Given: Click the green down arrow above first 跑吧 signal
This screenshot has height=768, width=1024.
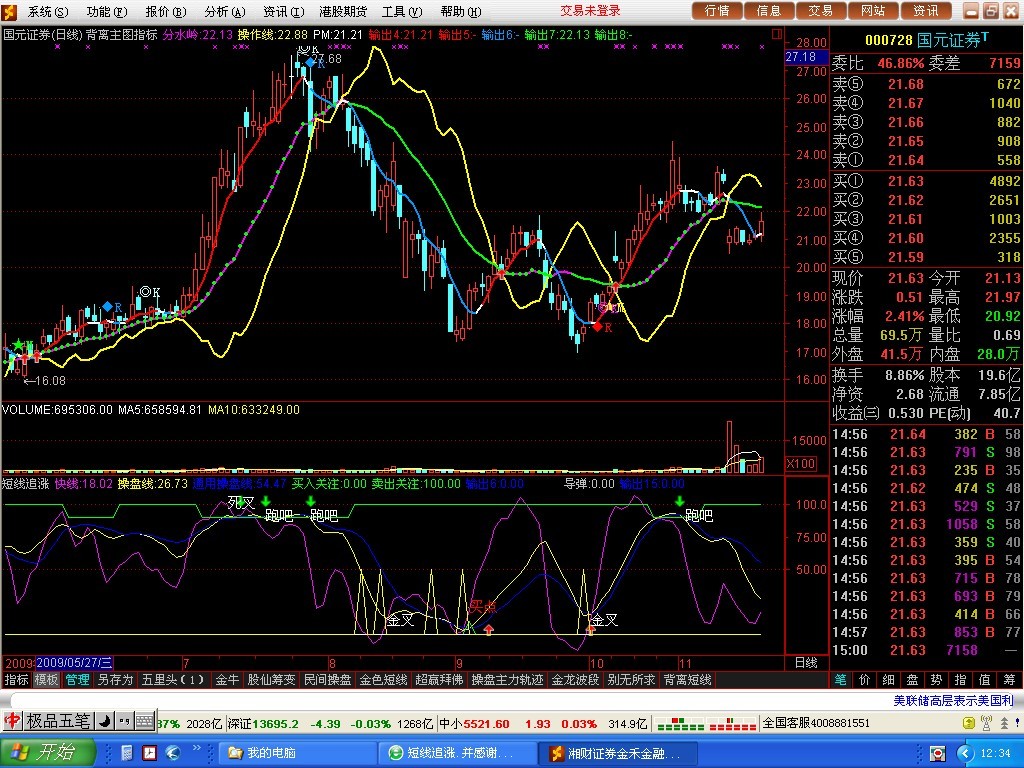Looking at the screenshot, I should tap(266, 499).
